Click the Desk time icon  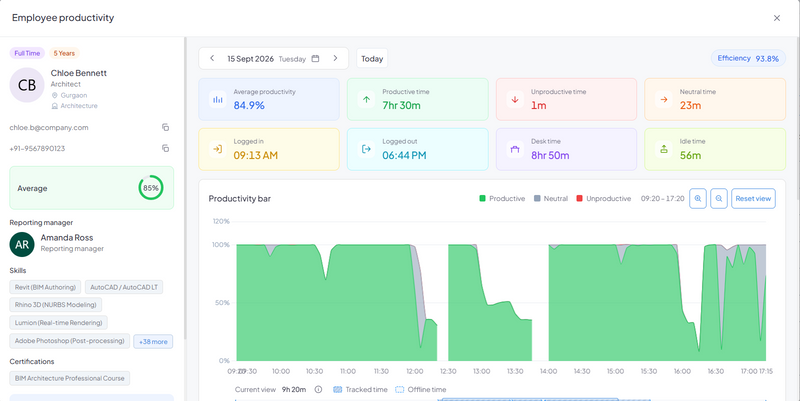coord(515,149)
